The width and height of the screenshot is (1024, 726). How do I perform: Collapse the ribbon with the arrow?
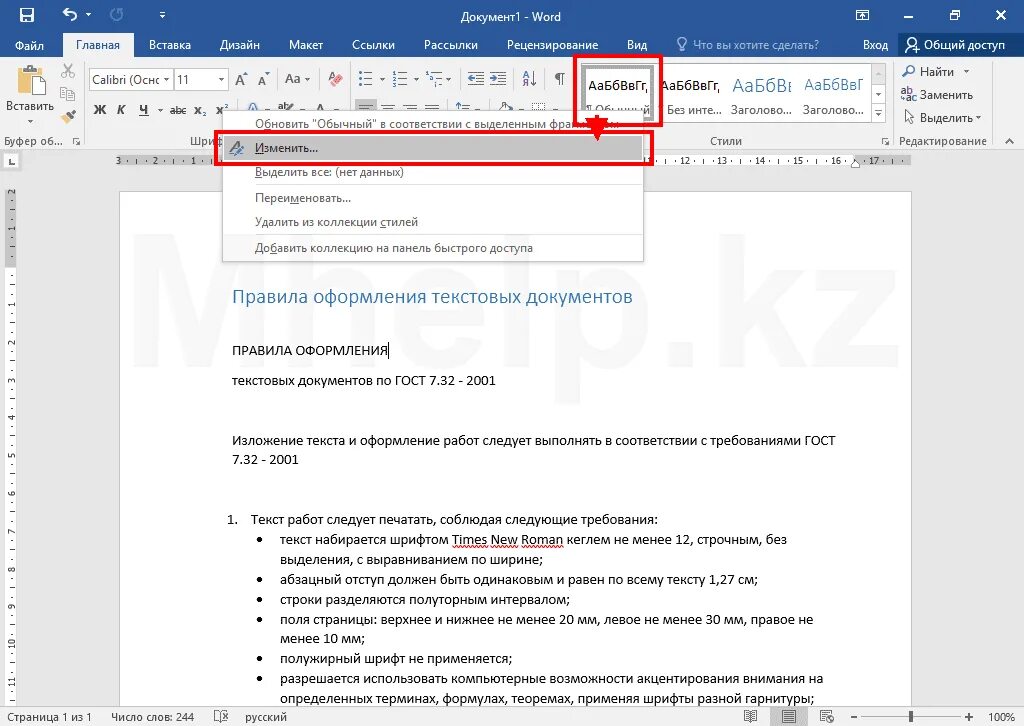point(1009,141)
